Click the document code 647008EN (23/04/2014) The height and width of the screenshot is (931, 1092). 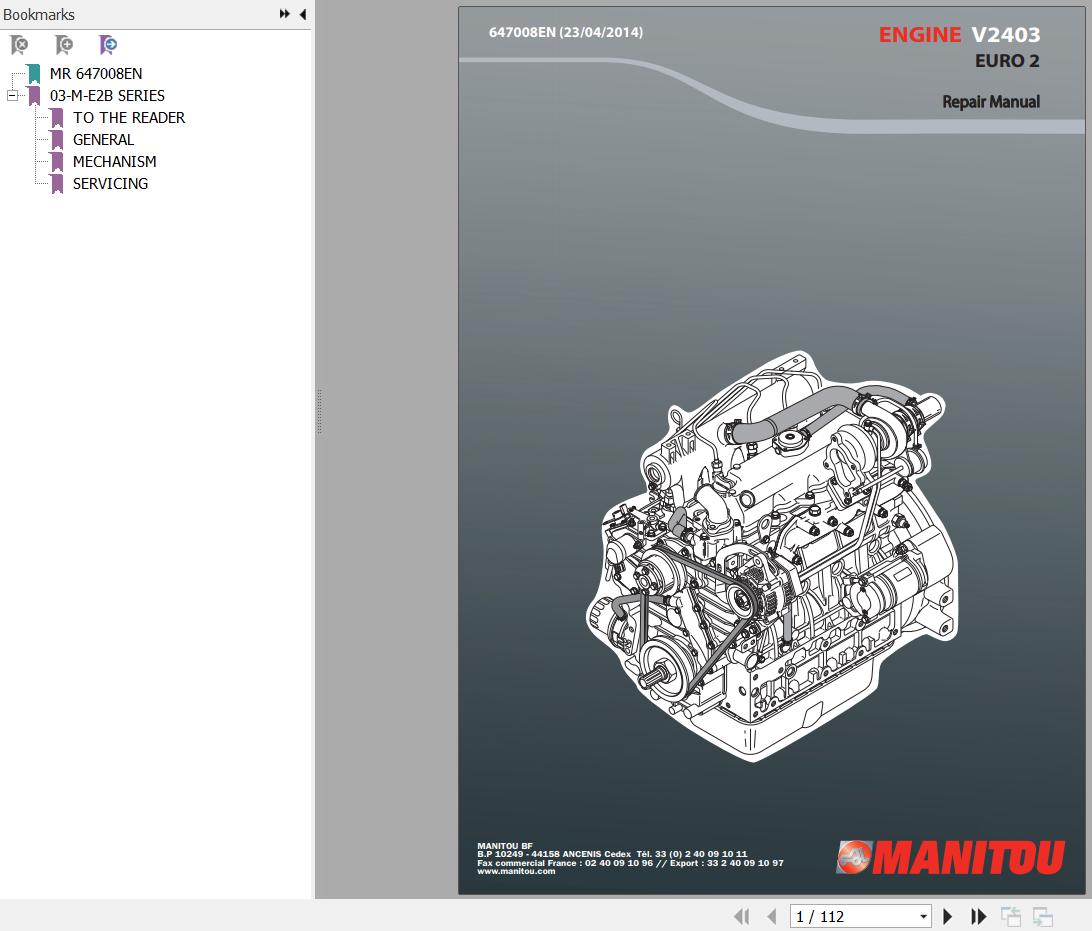[566, 32]
